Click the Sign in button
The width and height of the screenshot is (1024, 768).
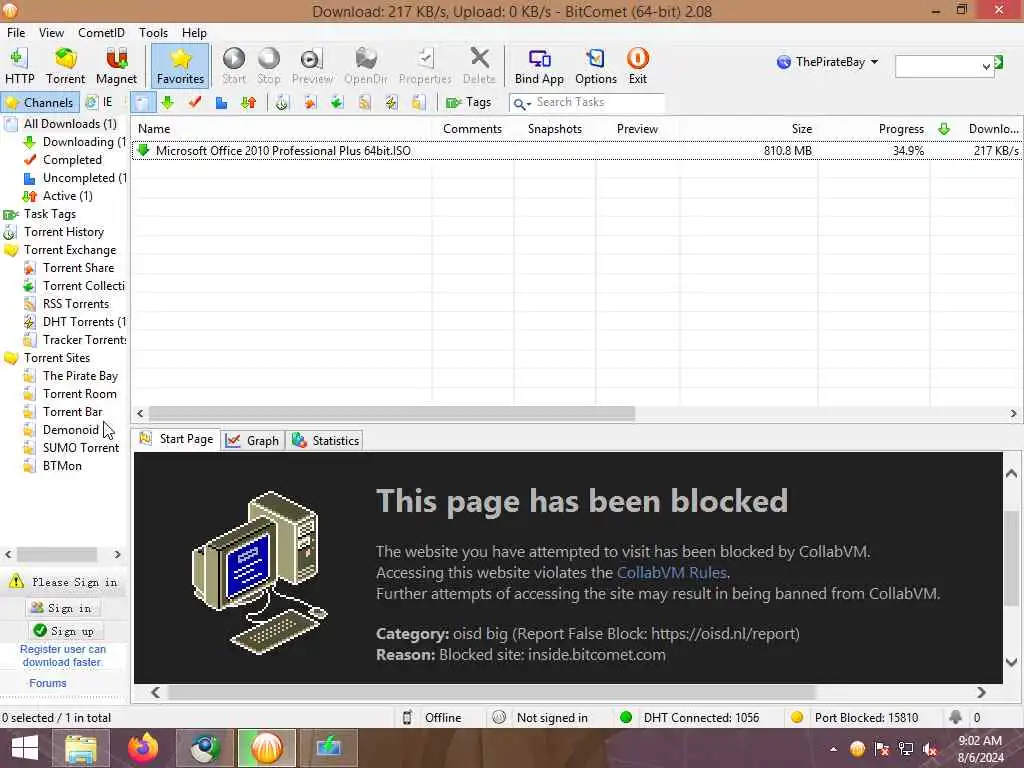click(x=61, y=608)
